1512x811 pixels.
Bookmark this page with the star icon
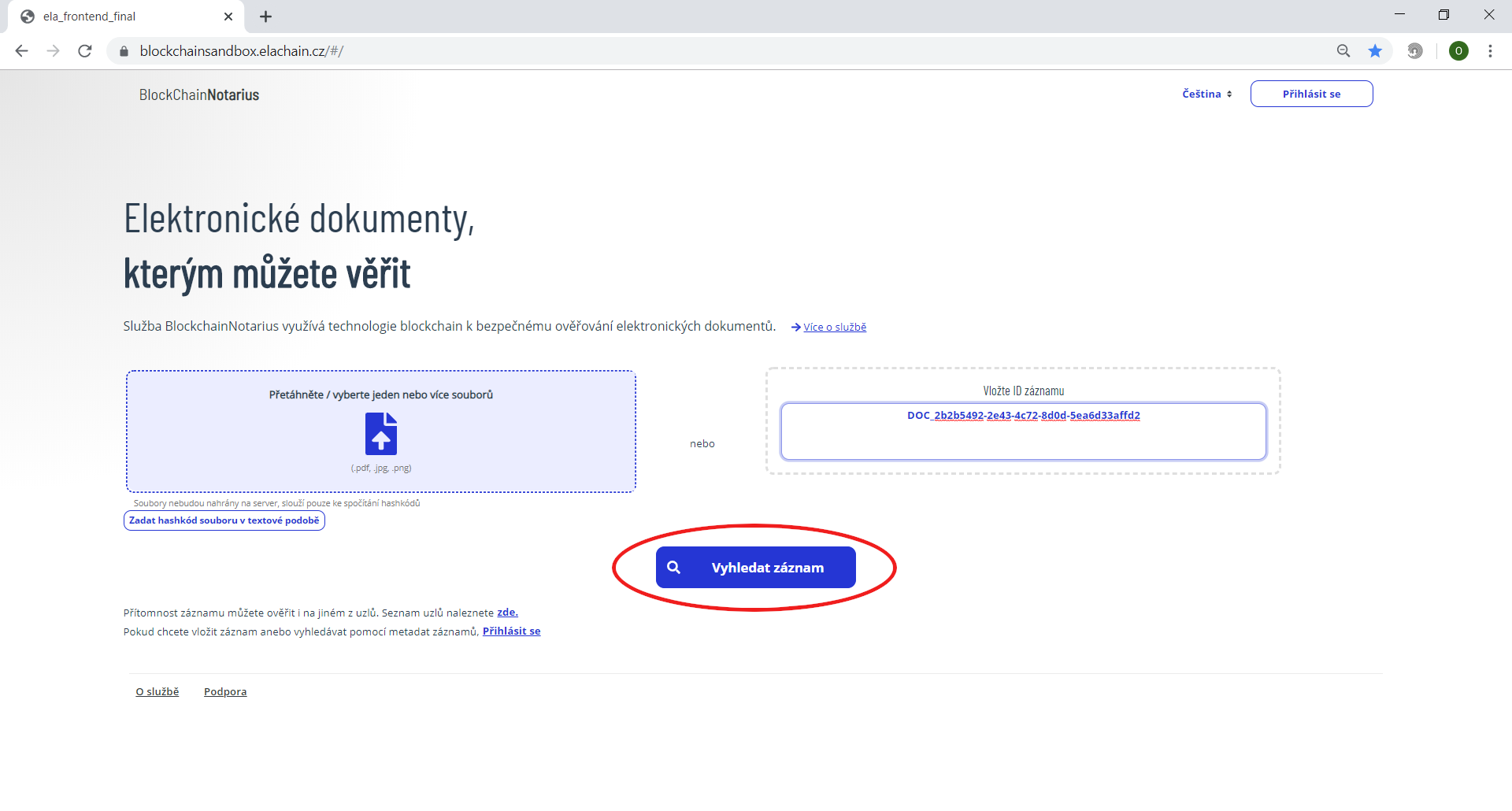[x=1375, y=51]
